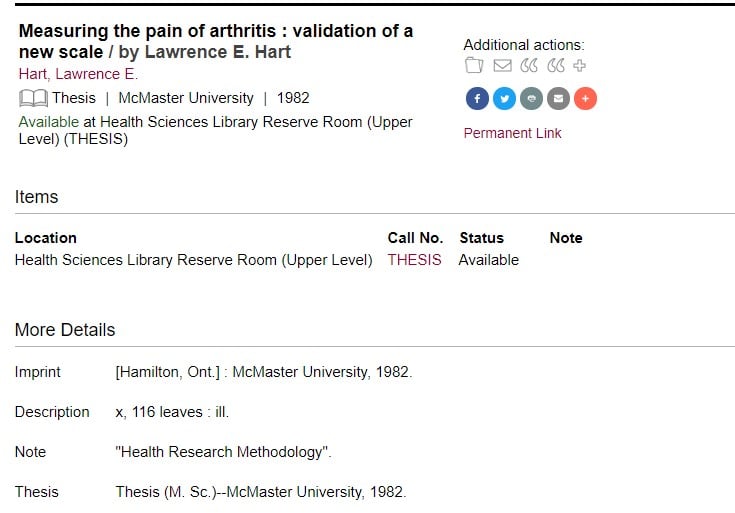Viewport: 735px width, 513px height.
Task: Click the Location column header
Action: (46, 238)
